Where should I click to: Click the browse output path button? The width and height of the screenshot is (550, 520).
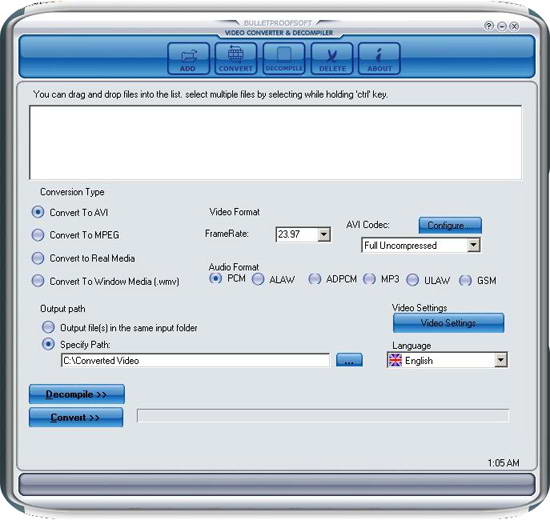tap(349, 360)
